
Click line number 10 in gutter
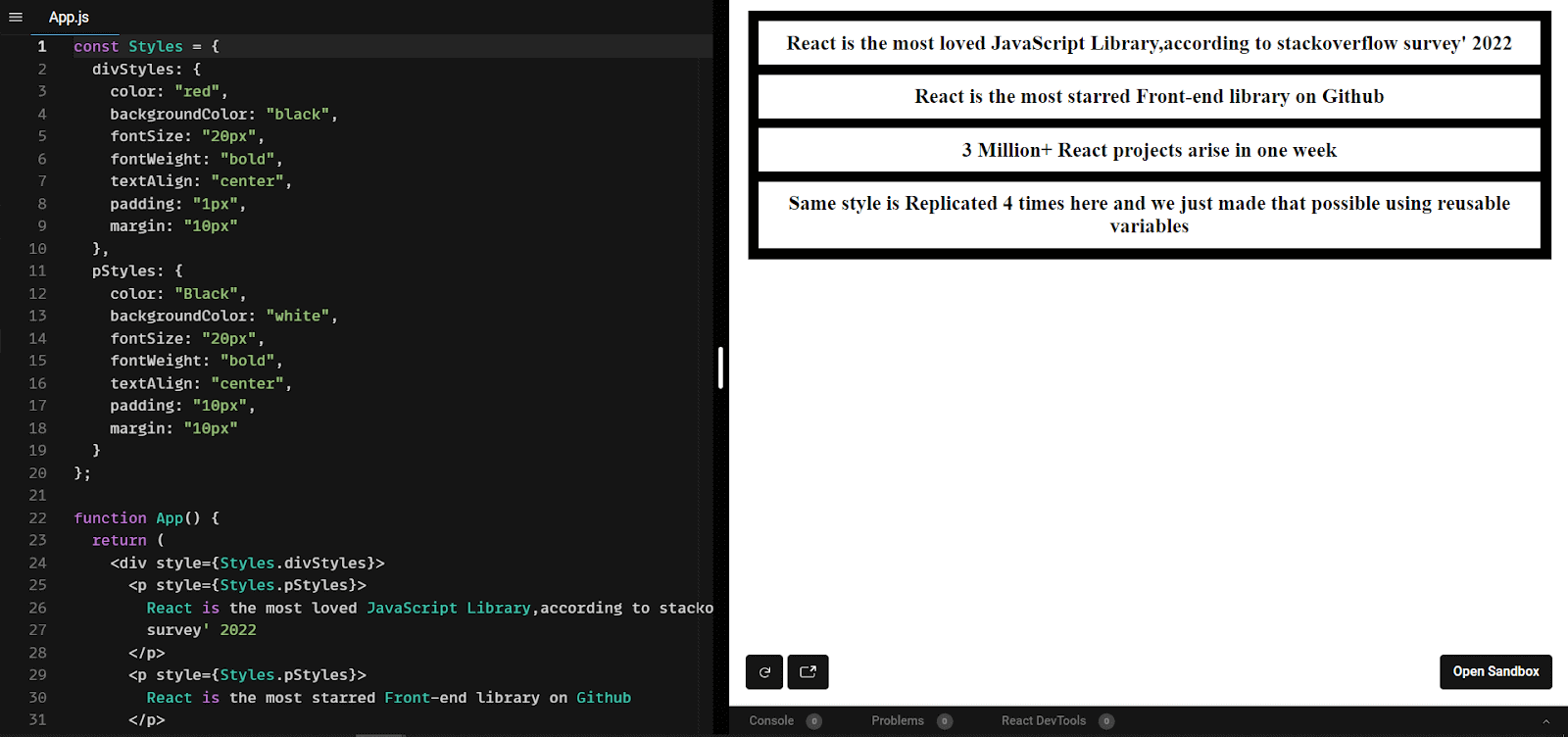pyautogui.click(x=37, y=249)
